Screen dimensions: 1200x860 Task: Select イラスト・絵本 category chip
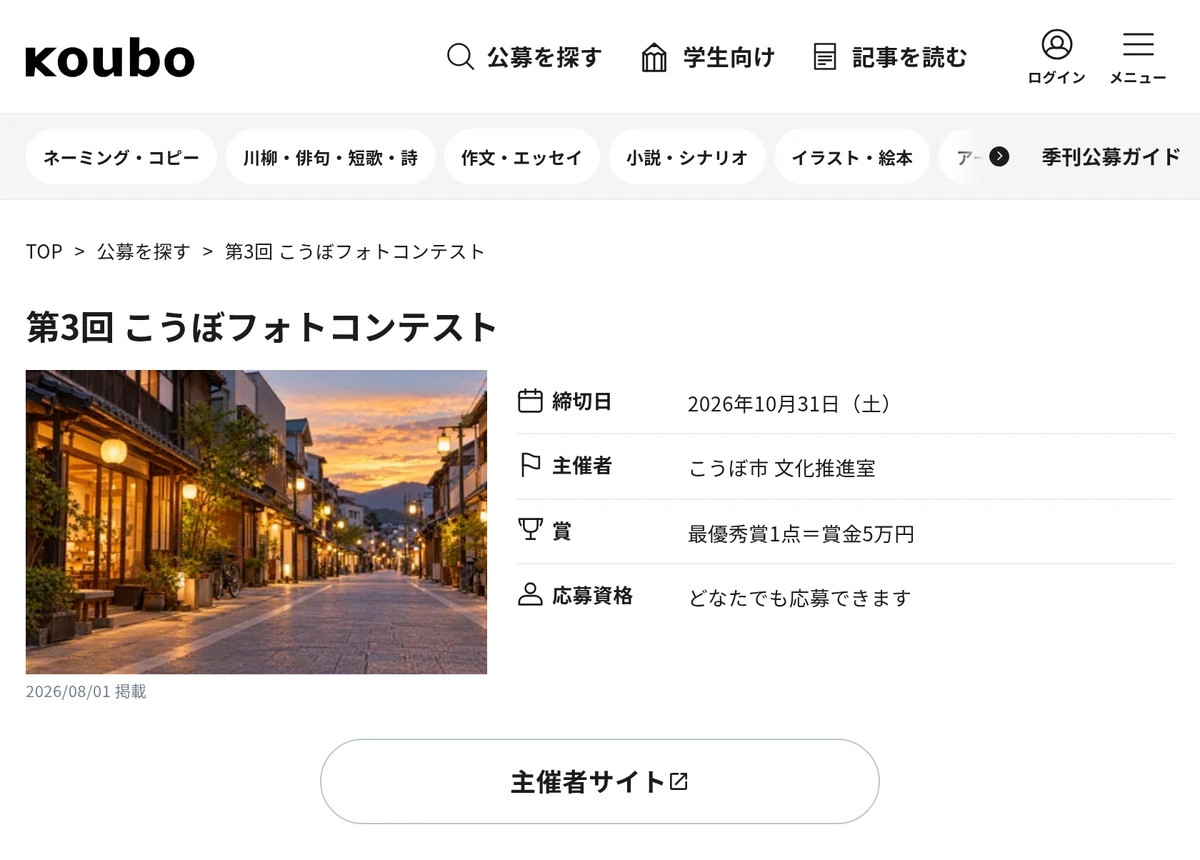tap(852, 157)
